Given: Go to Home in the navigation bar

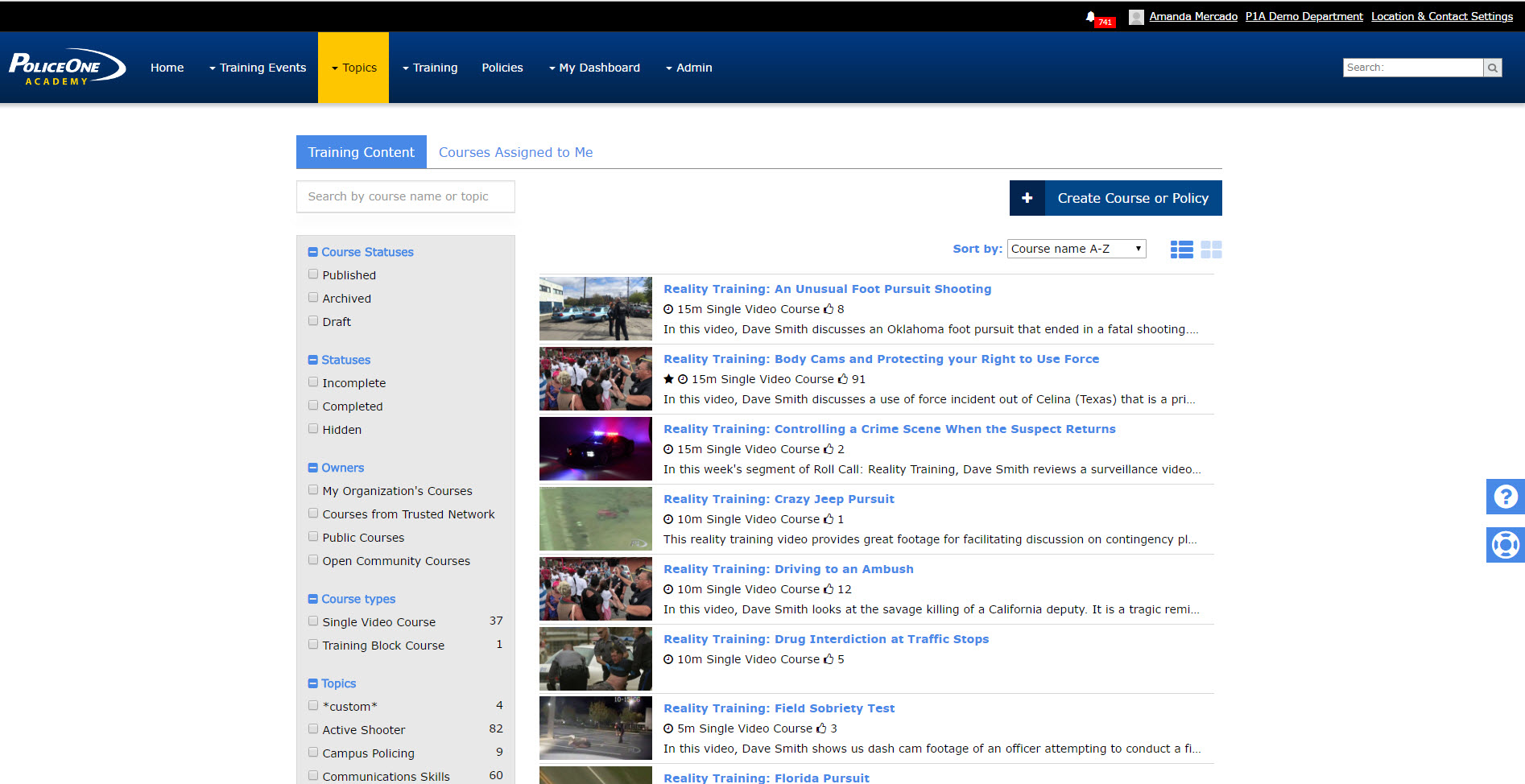Looking at the screenshot, I should tap(167, 68).
